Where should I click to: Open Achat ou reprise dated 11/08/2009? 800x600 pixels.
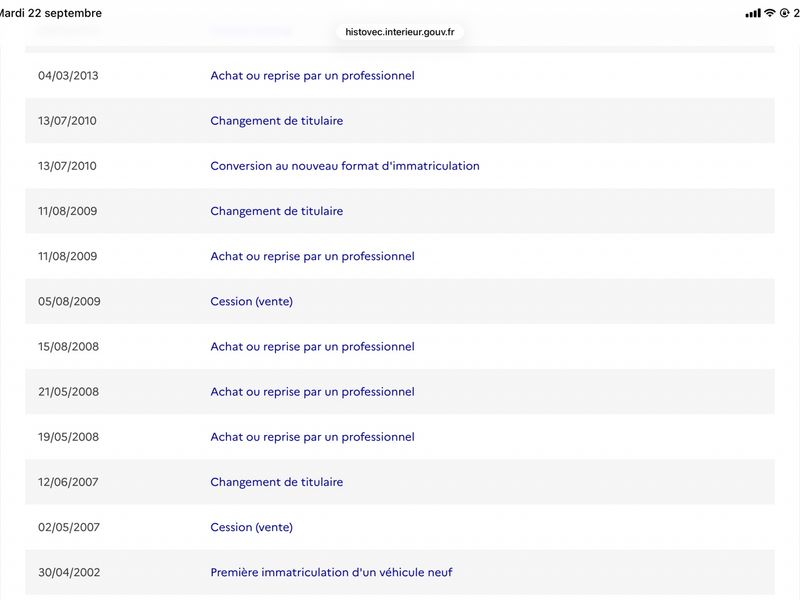pyautogui.click(x=312, y=256)
